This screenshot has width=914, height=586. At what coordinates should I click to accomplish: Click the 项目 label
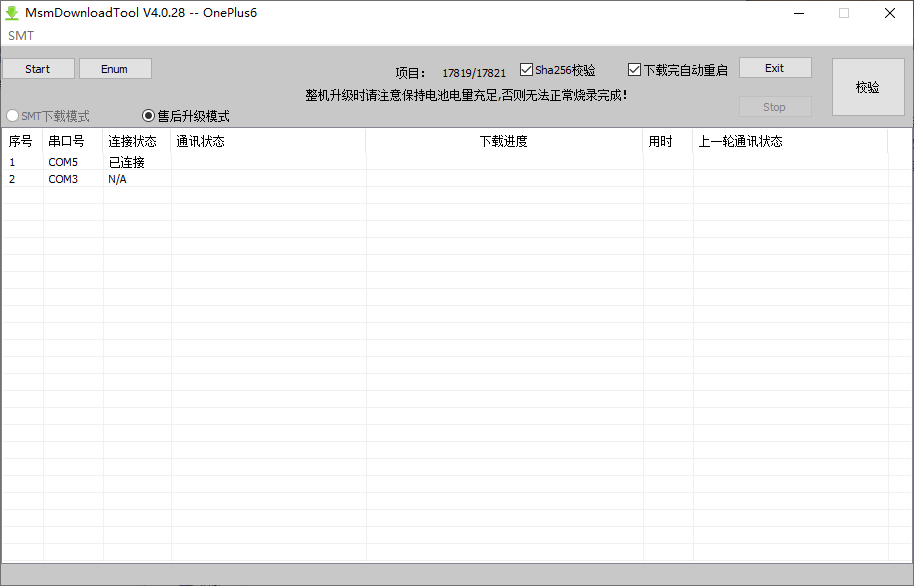pos(410,73)
